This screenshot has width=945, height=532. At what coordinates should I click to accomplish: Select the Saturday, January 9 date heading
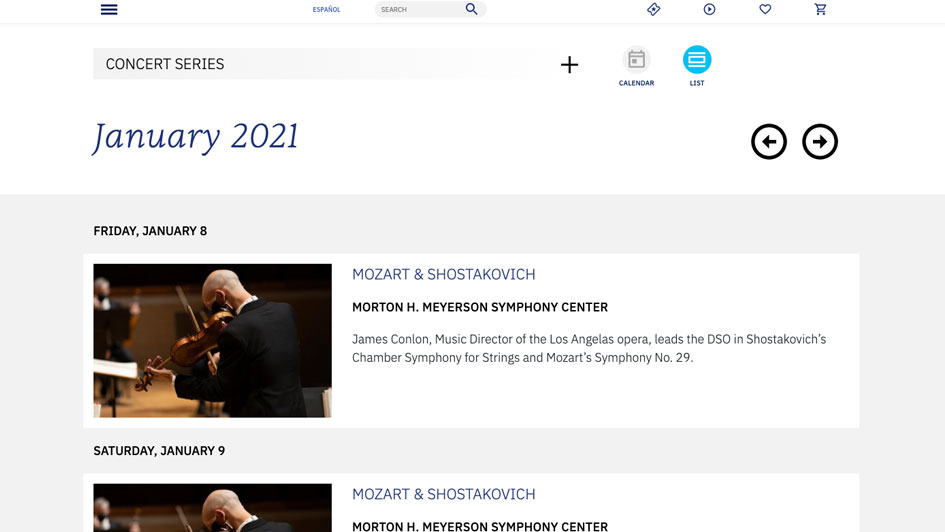pyautogui.click(x=159, y=451)
